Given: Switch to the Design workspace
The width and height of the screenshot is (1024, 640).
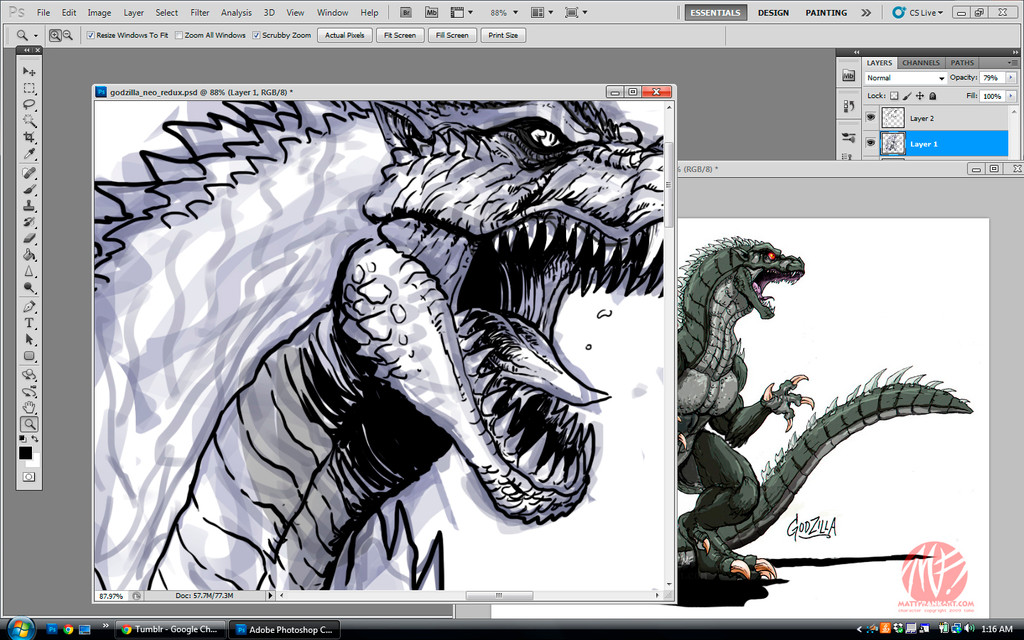Looking at the screenshot, I should (773, 12).
